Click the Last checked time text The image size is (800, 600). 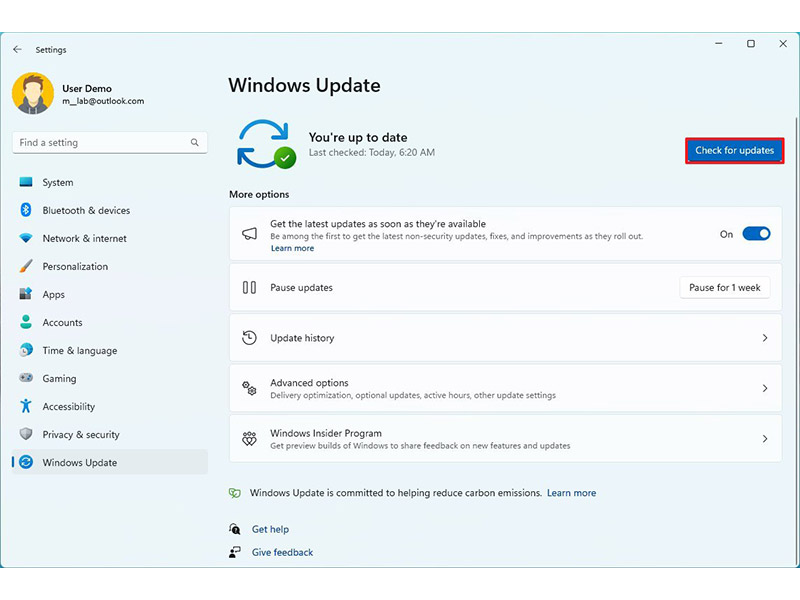coord(372,153)
